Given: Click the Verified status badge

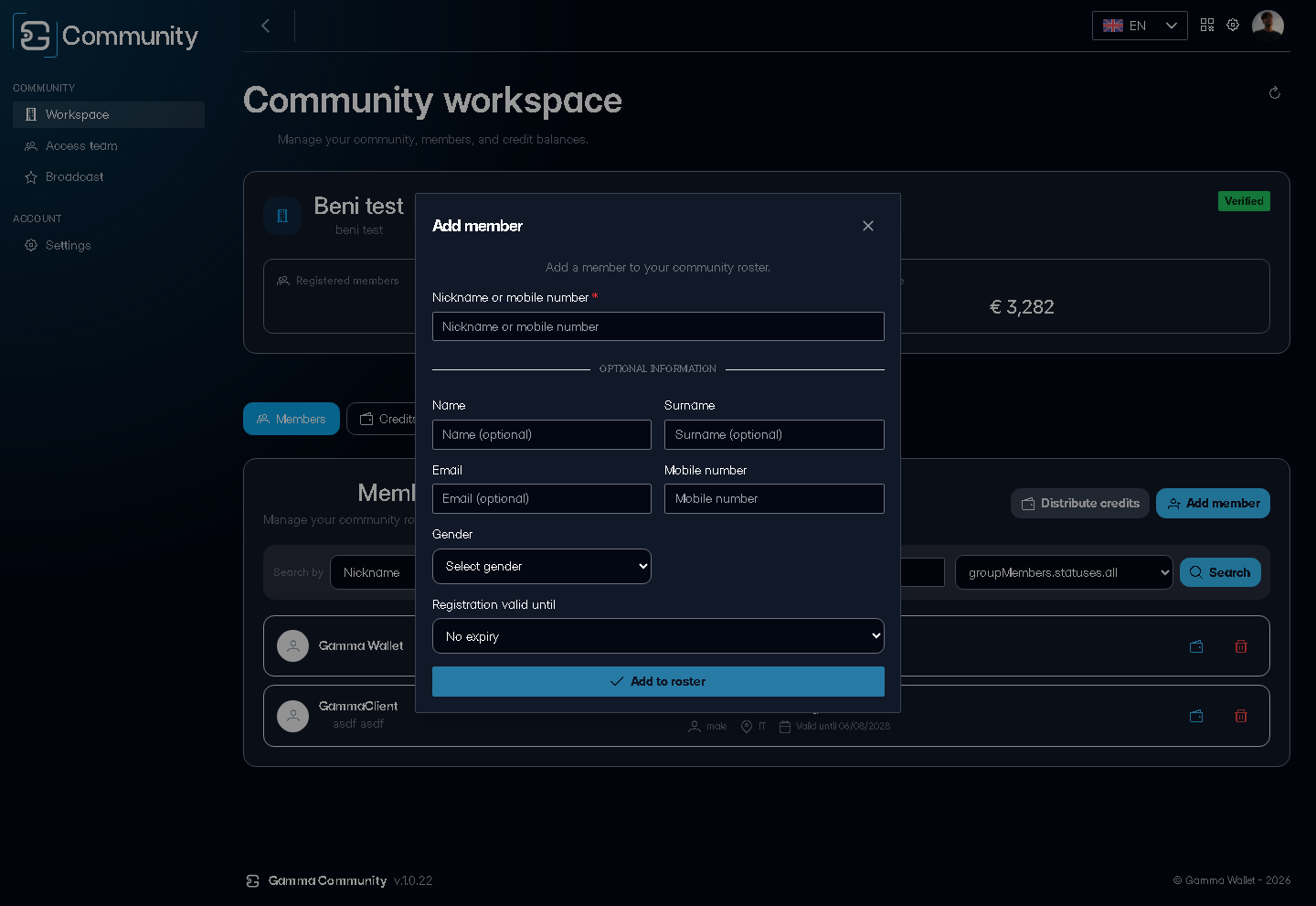Looking at the screenshot, I should [1244, 201].
